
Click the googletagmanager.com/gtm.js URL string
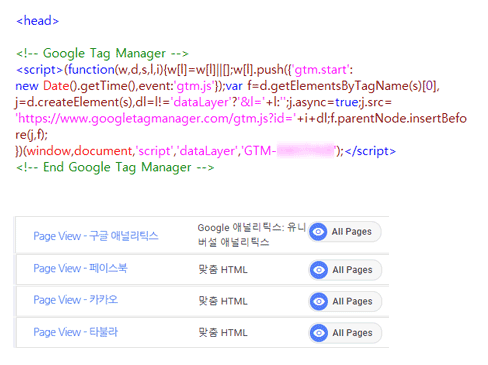(x=155, y=118)
